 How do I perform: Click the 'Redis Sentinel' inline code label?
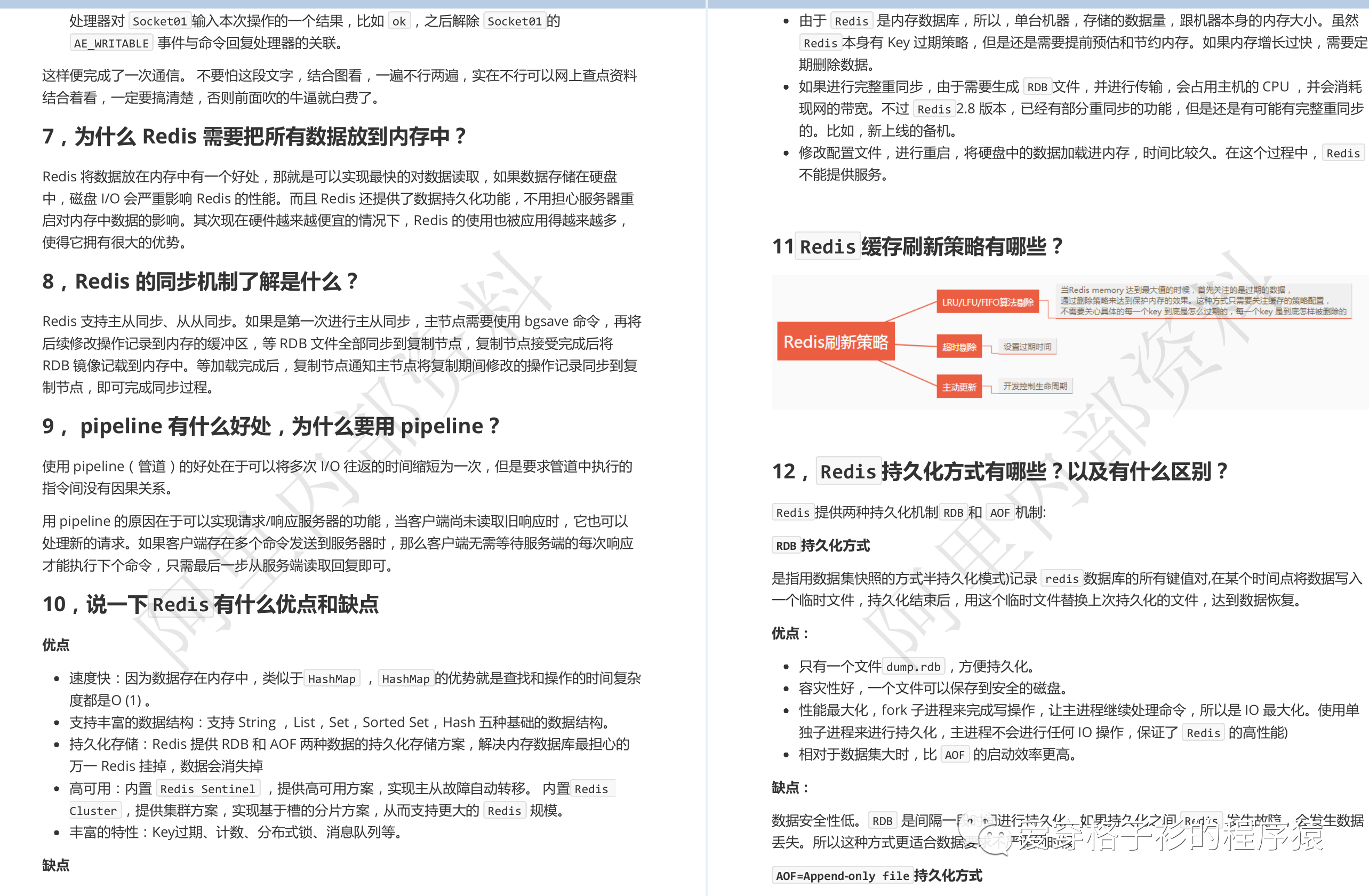[207, 788]
